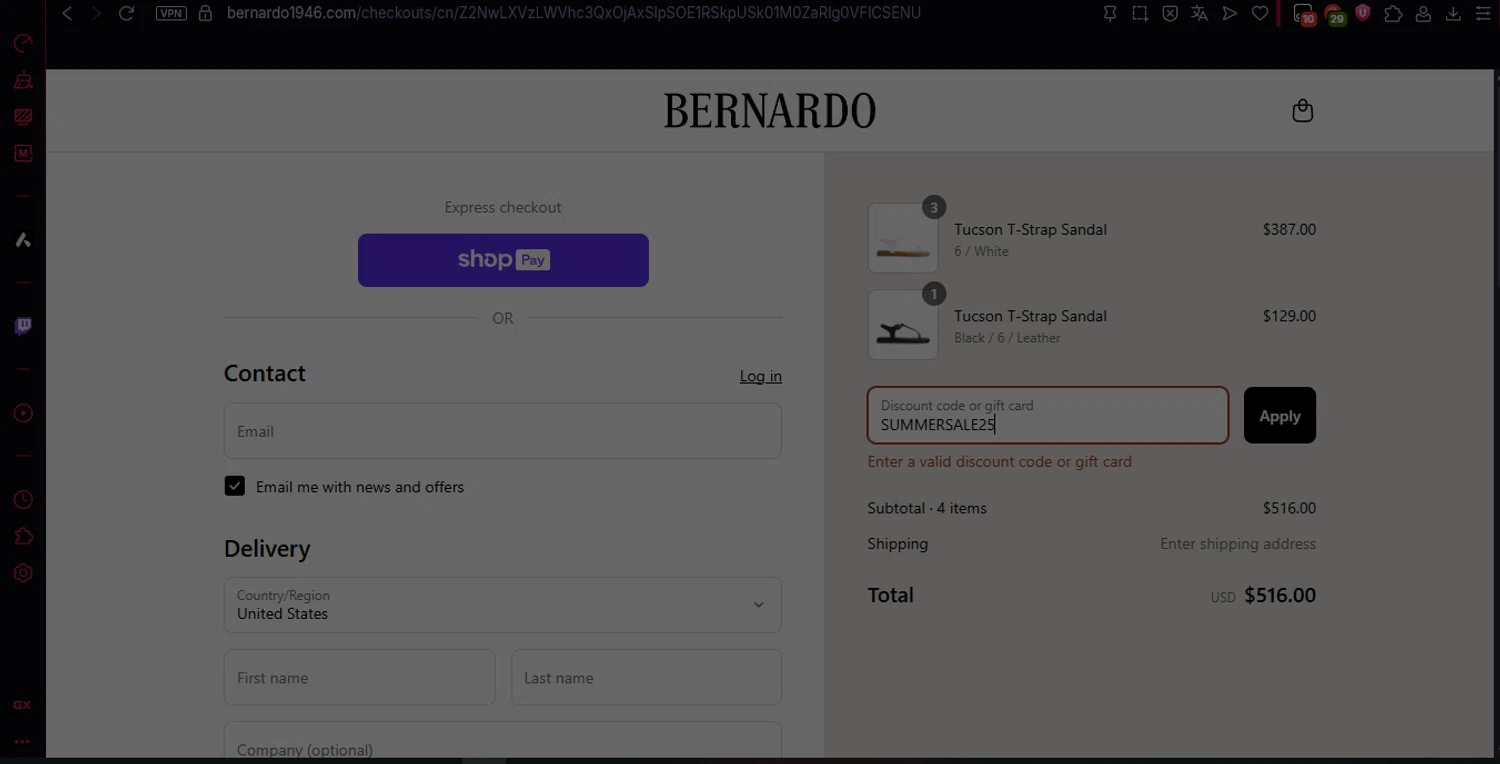The height and width of the screenshot is (764, 1500).
Task: Open extension with red 10 badge
Action: point(1304,14)
